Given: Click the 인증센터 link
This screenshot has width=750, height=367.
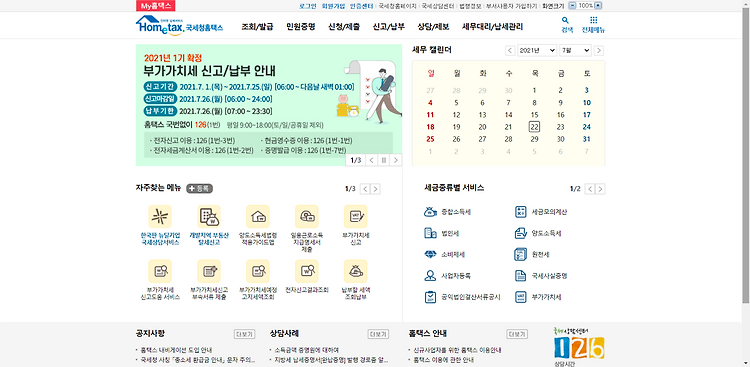Looking at the screenshot, I should pyautogui.click(x=361, y=6).
